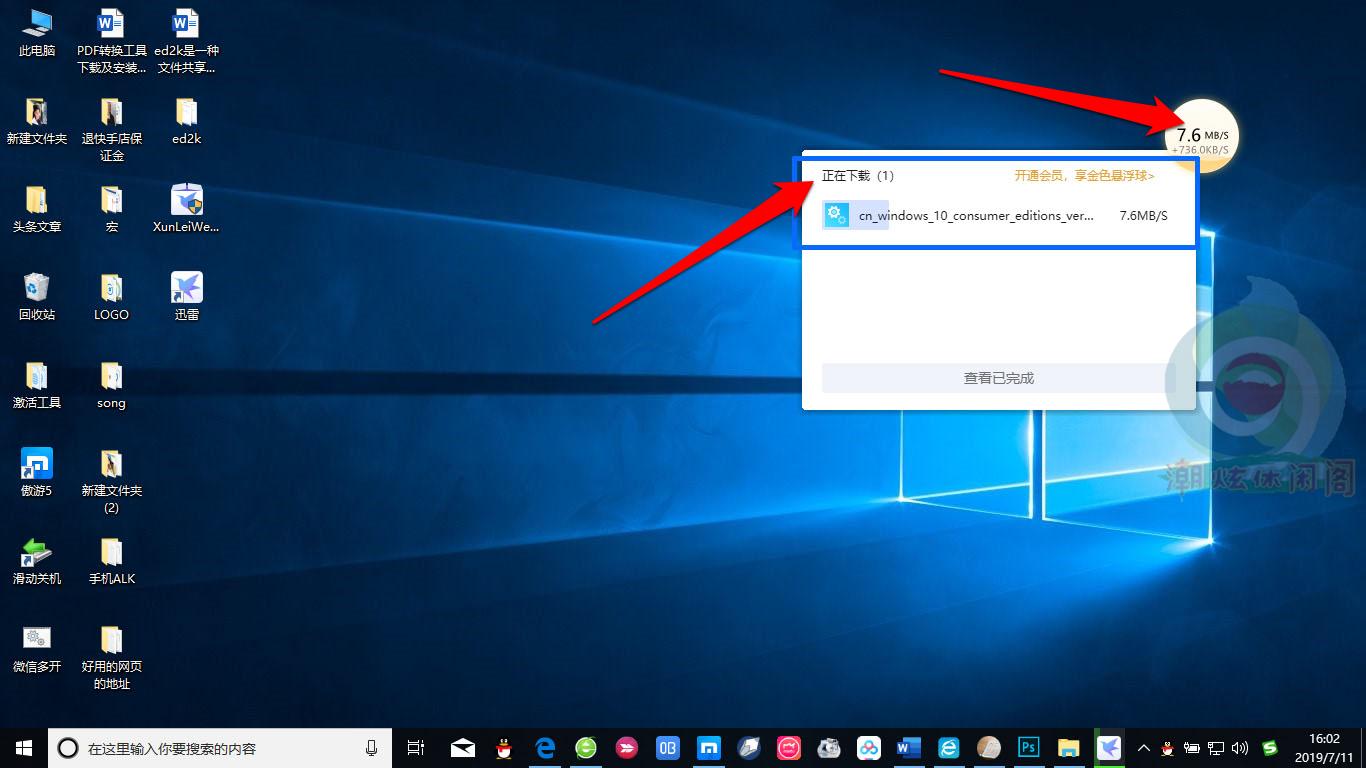
Task: Open the 微信多开 desktop icon
Action: 37,648
